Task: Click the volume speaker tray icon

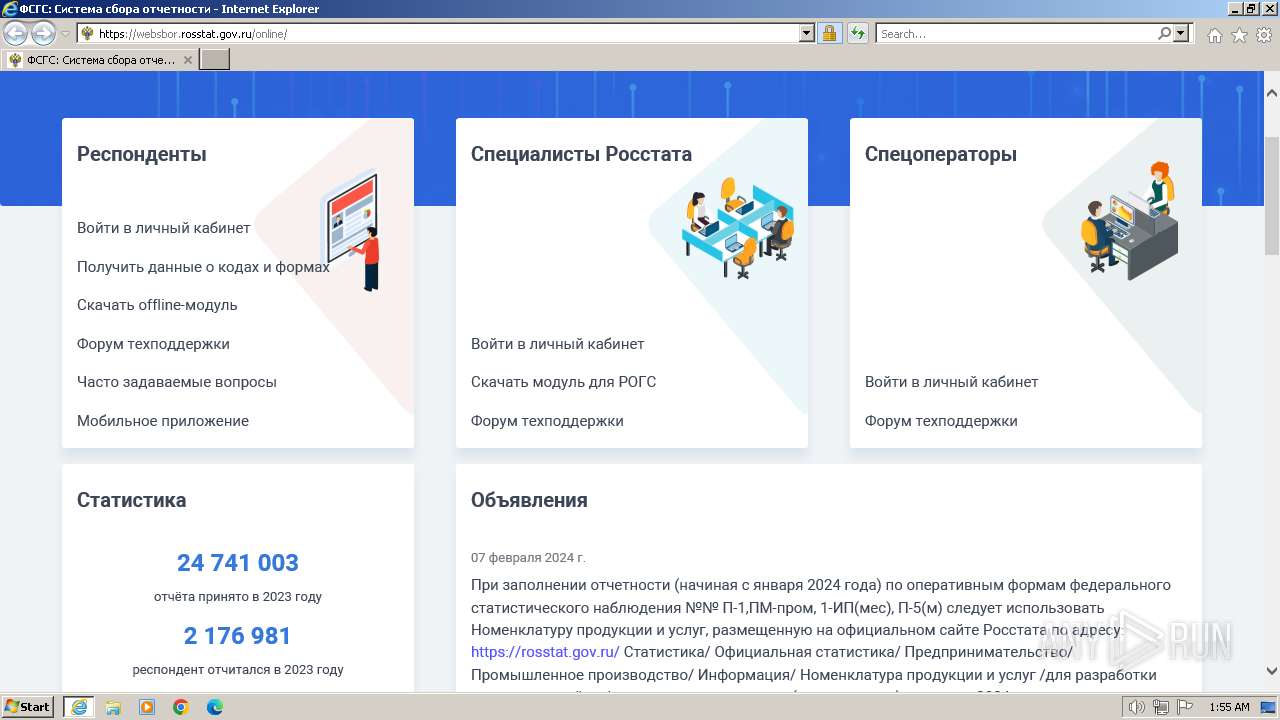Action: pyautogui.click(x=1136, y=707)
